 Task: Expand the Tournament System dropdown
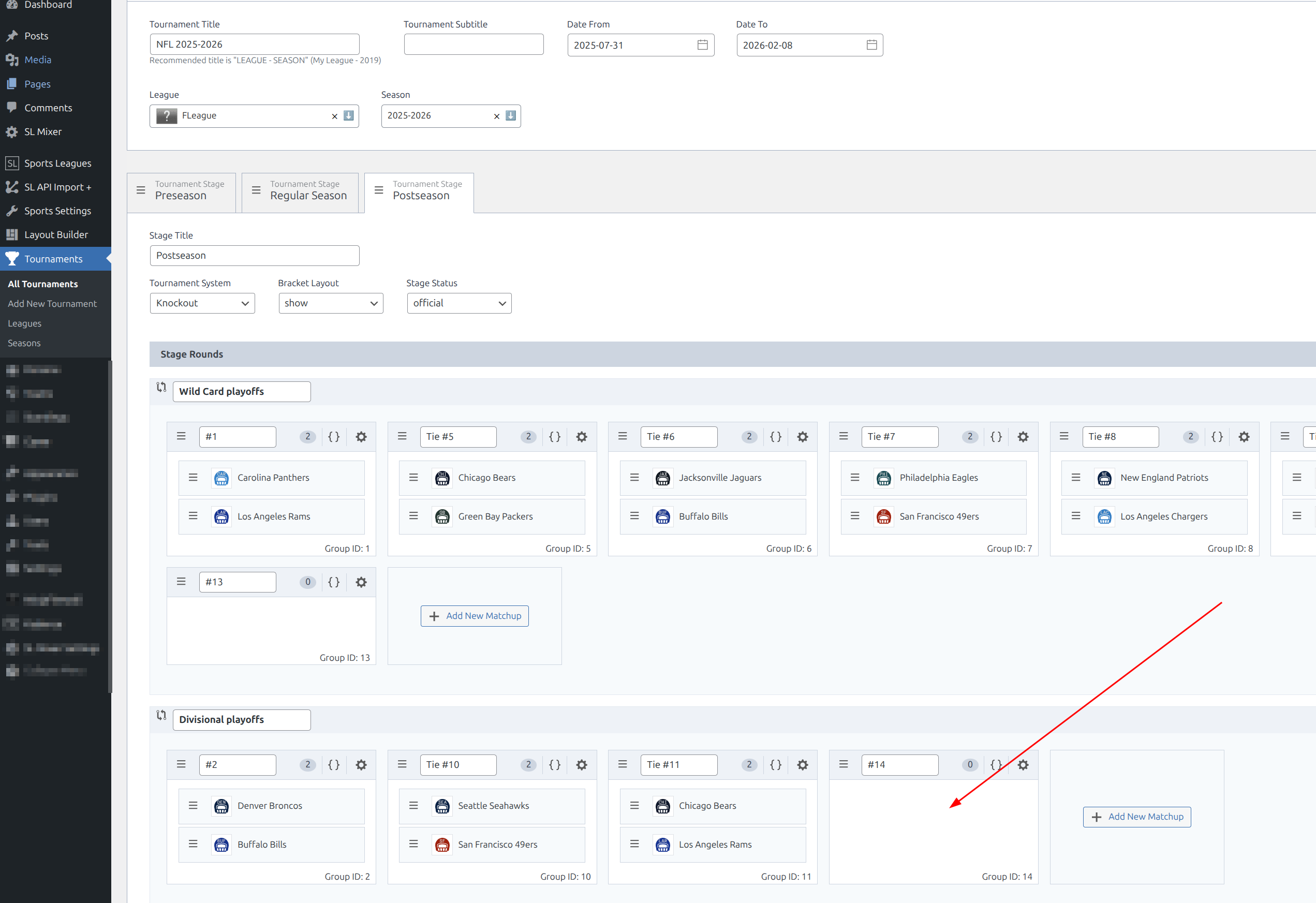(x=202, y=303)
